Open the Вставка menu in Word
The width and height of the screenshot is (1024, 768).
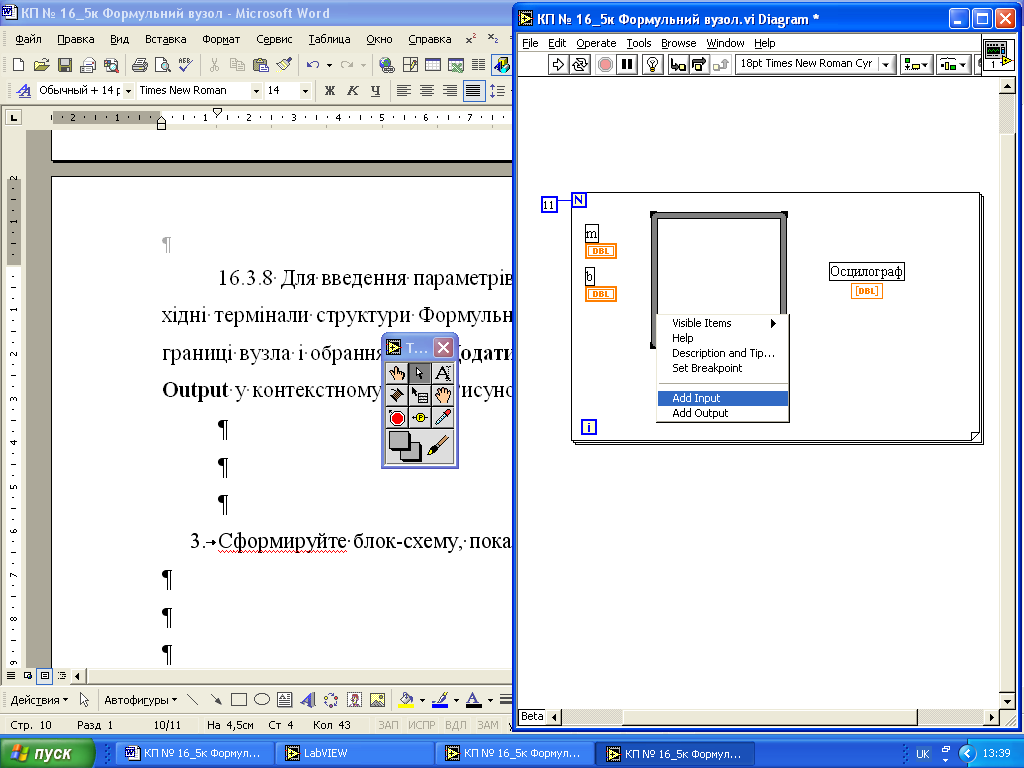coord(165,39)
